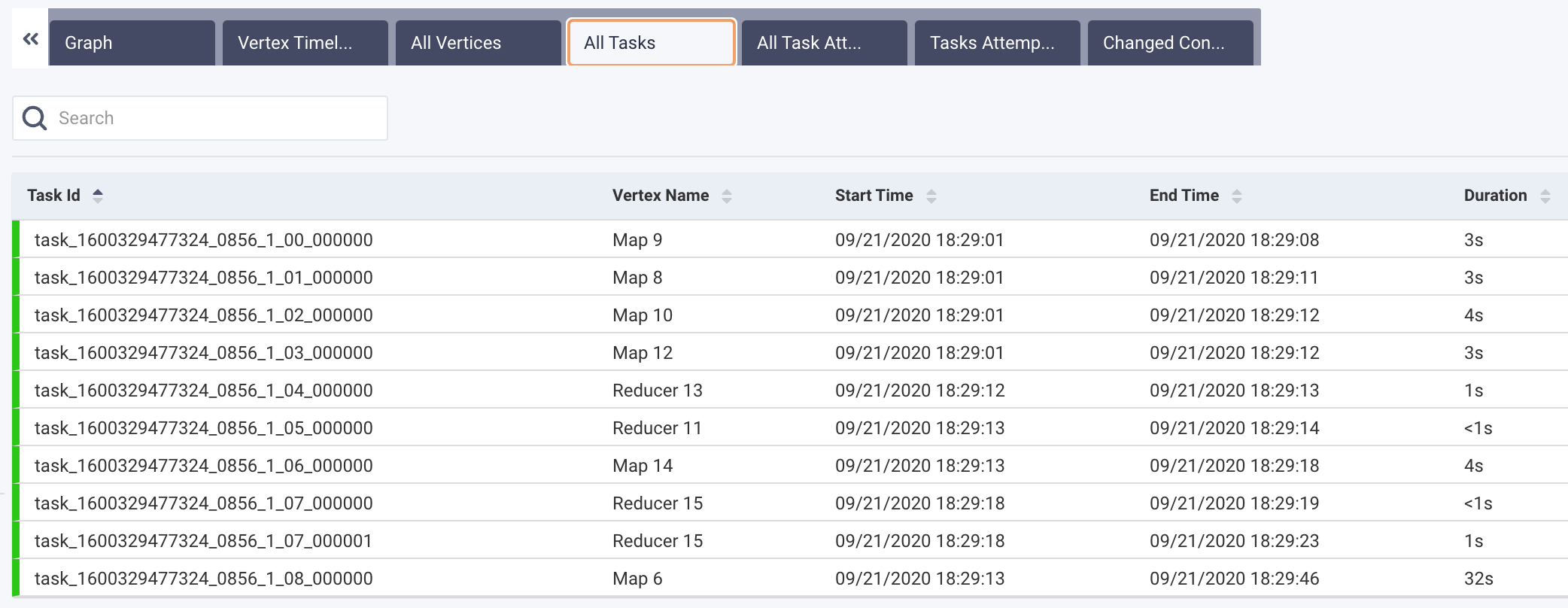Collapse the panel with the double chevron icon

click(31, 39)
